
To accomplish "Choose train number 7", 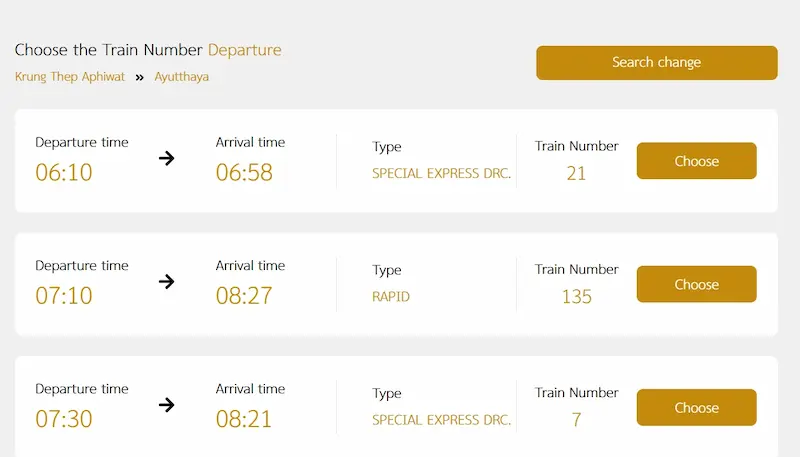I will (696, 407).
